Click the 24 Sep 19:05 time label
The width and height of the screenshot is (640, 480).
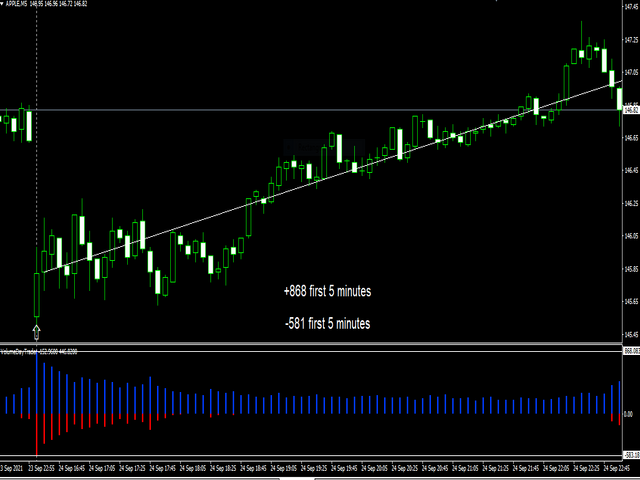coord(284,468)
